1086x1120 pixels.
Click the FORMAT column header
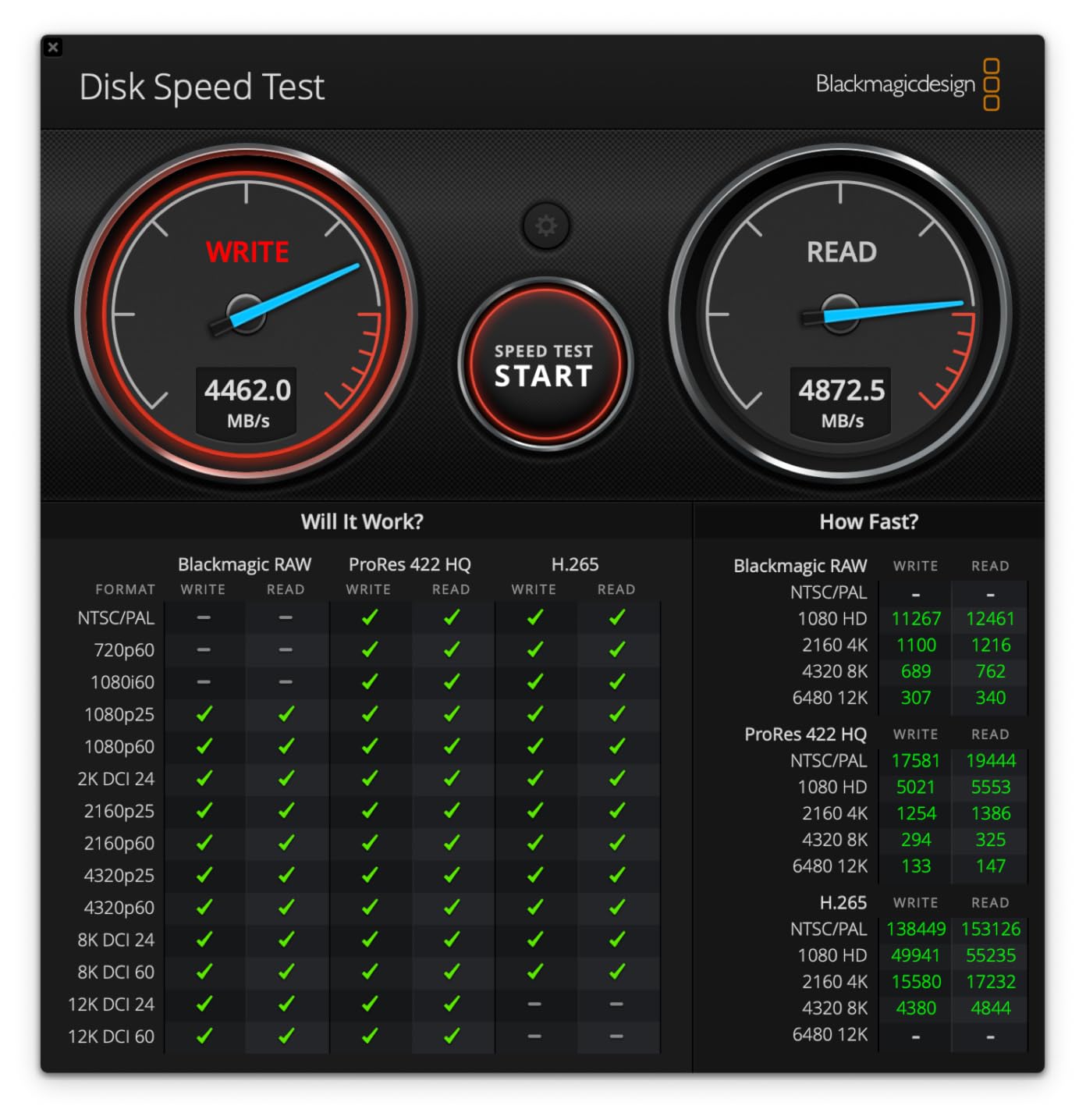coord(125,589)
